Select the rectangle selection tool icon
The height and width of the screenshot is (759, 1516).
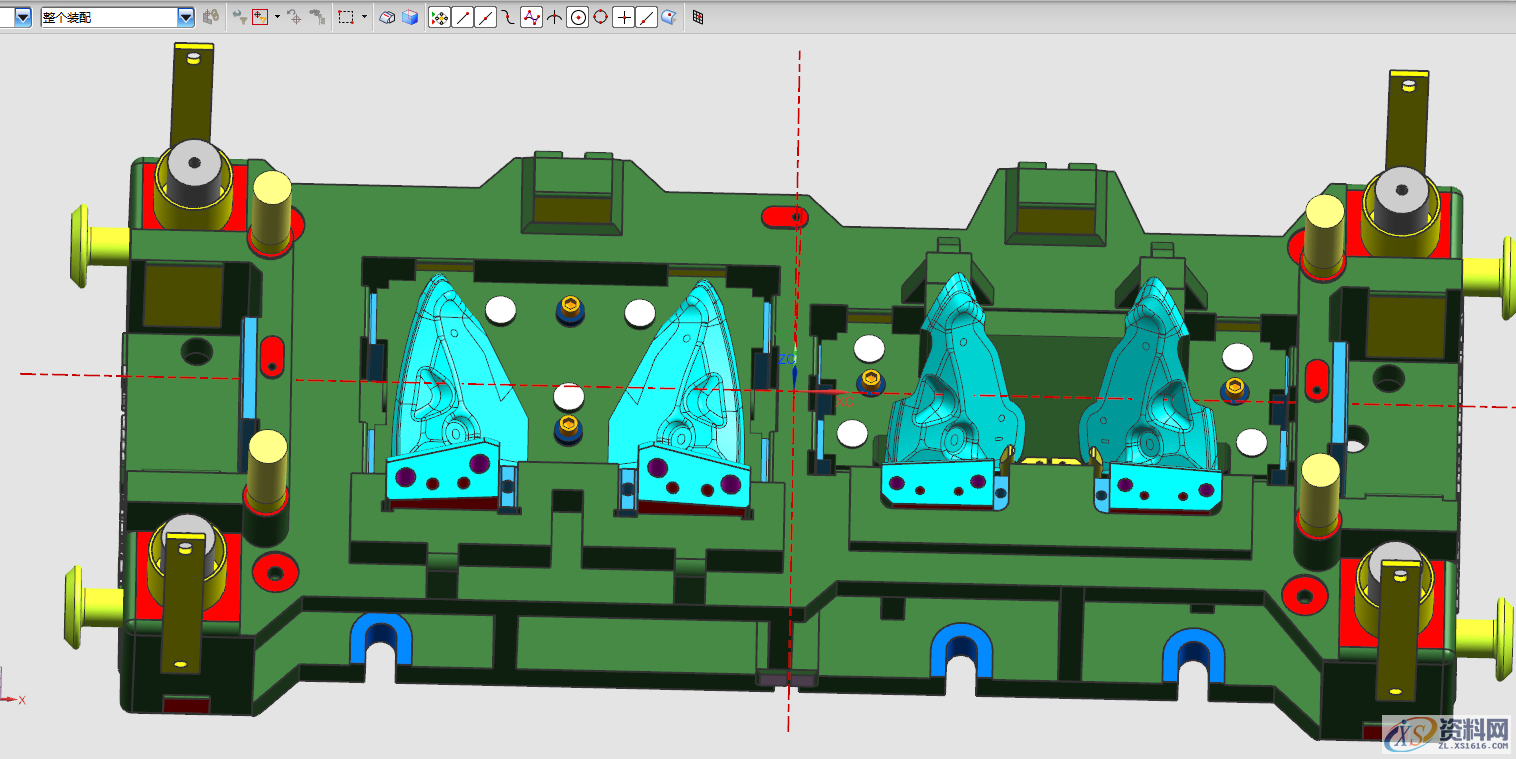click(x=346, y=17)
